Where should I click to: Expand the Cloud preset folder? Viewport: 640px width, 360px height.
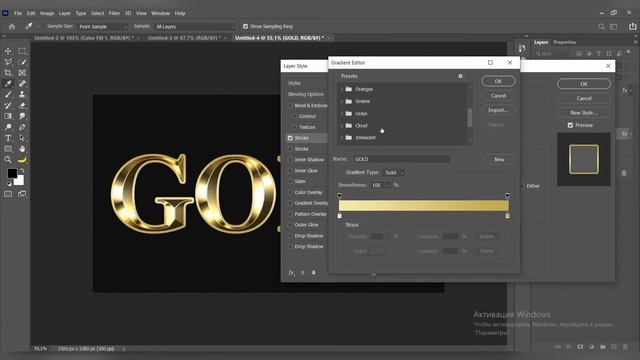tap(342, 126)
